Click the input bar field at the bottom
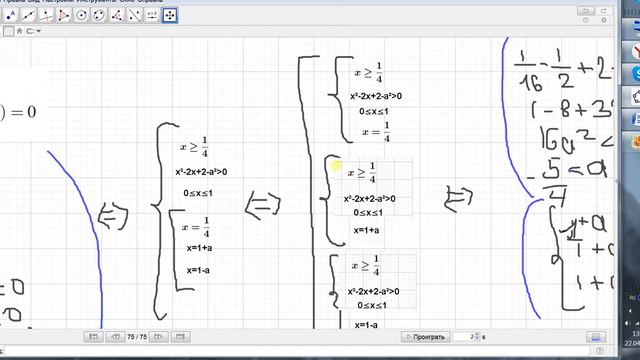640x360 pixels. 296,351
